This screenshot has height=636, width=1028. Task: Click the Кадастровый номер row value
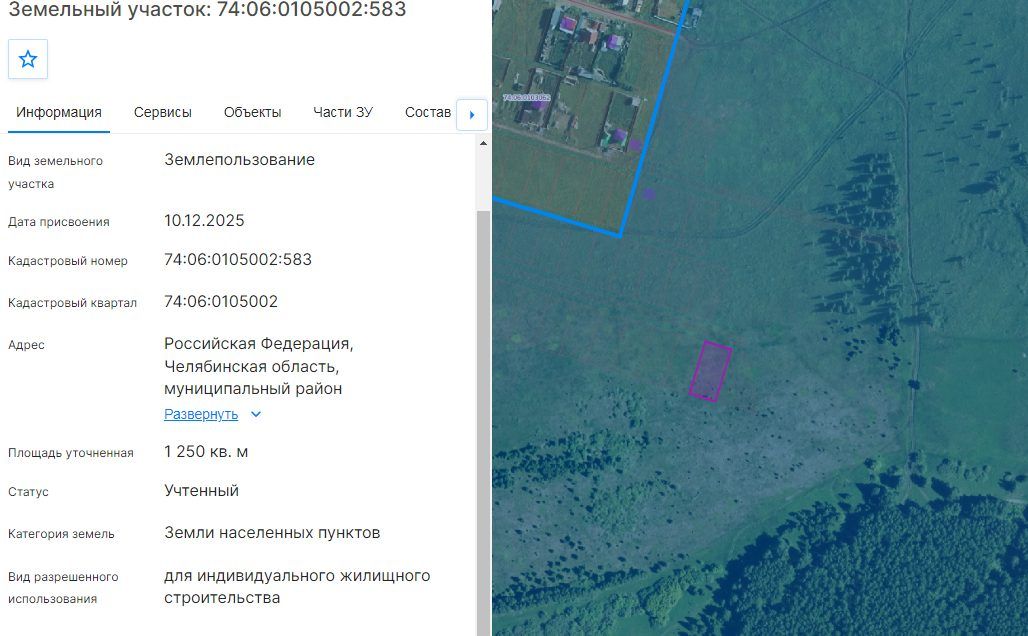[x=238, y=260]
